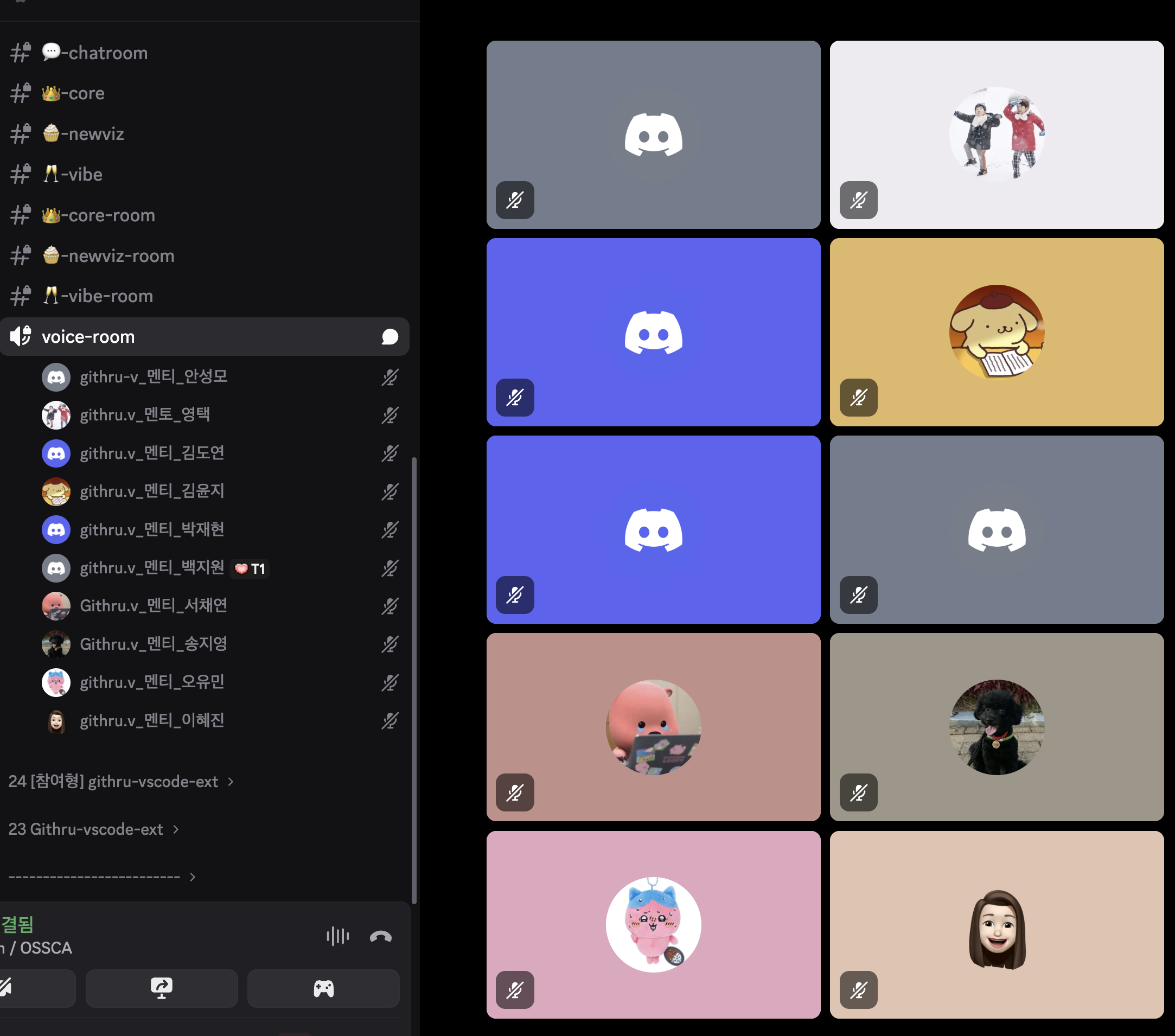Open the chatroom text channel

(205, 53)
